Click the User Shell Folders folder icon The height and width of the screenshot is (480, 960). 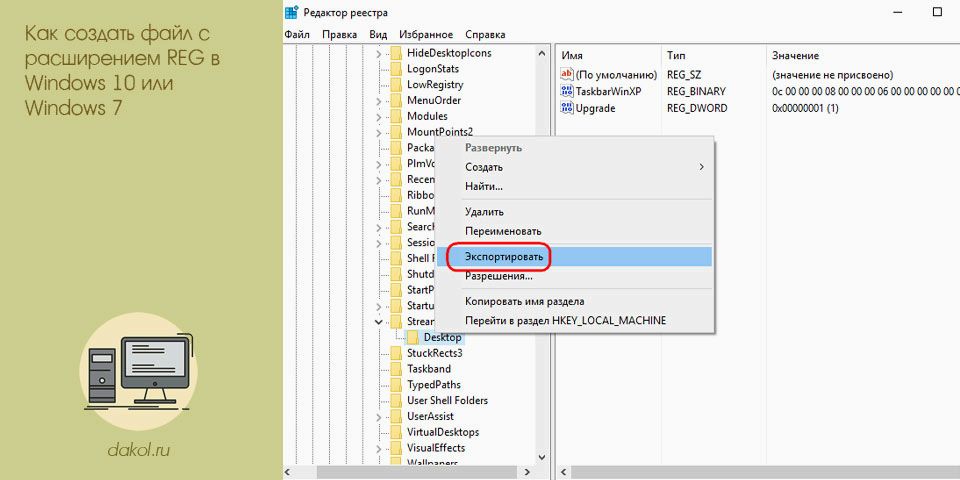396,400
